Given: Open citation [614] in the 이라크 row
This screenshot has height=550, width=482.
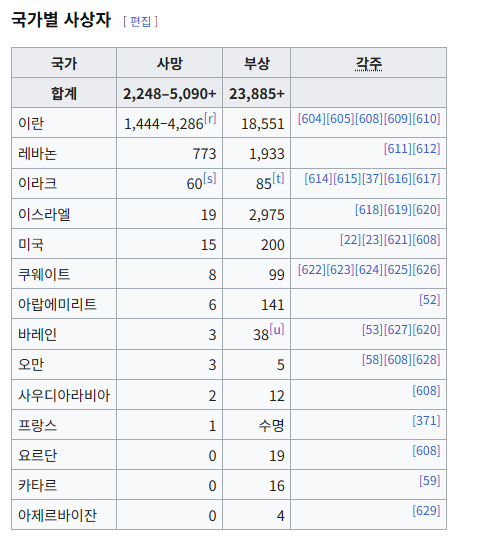Looking at the screenshot, I should click(318, 179).
